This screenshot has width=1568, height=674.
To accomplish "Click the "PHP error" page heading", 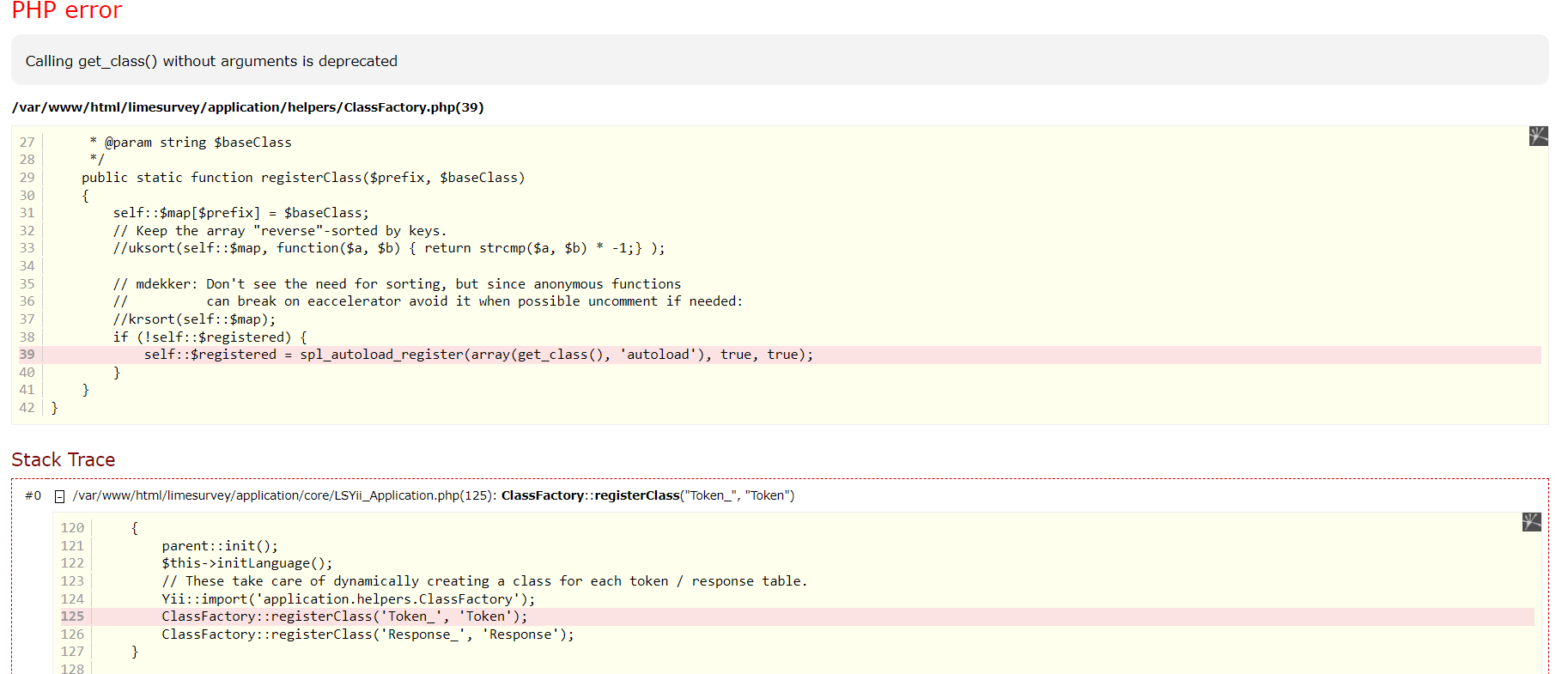I will pos(67,11).
